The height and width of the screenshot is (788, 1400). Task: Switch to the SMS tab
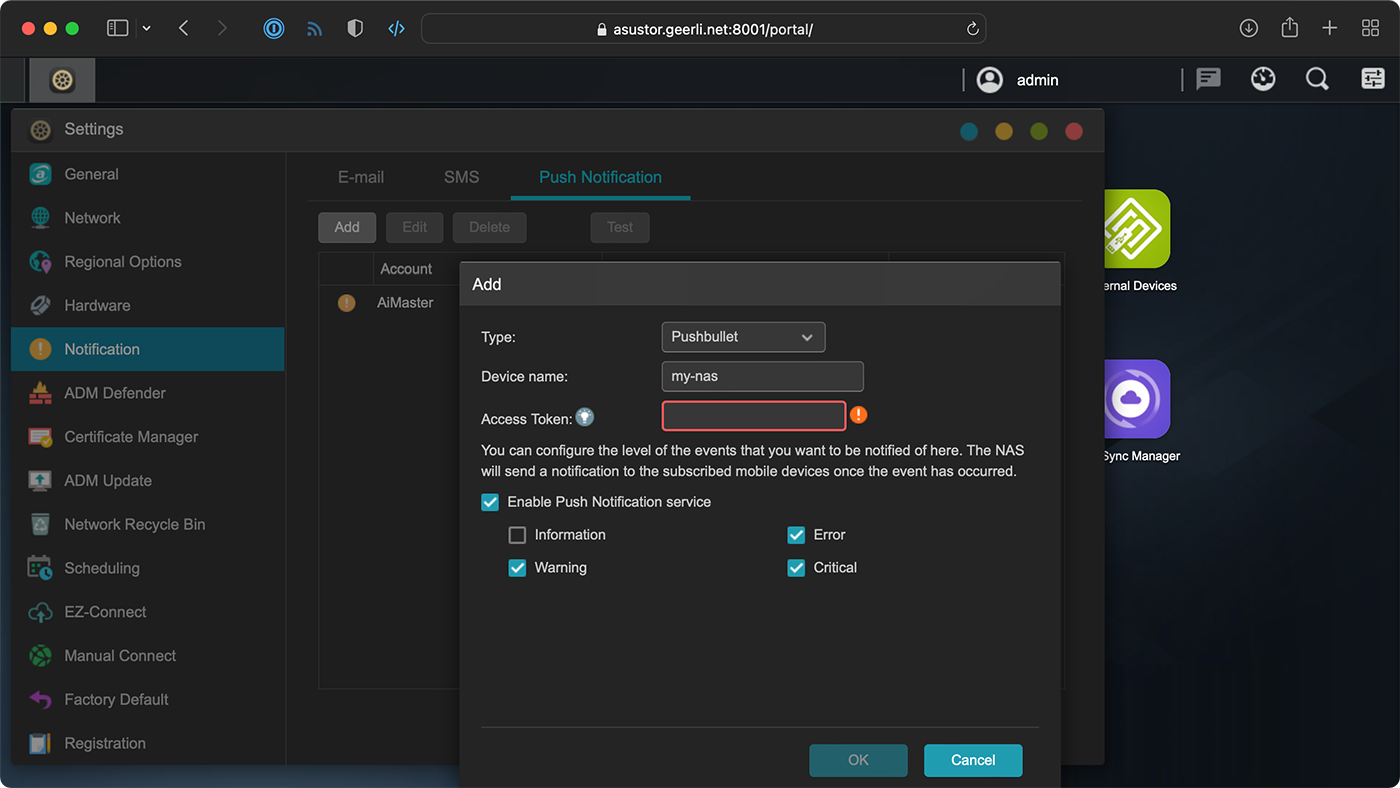click(x=461, y=177)
